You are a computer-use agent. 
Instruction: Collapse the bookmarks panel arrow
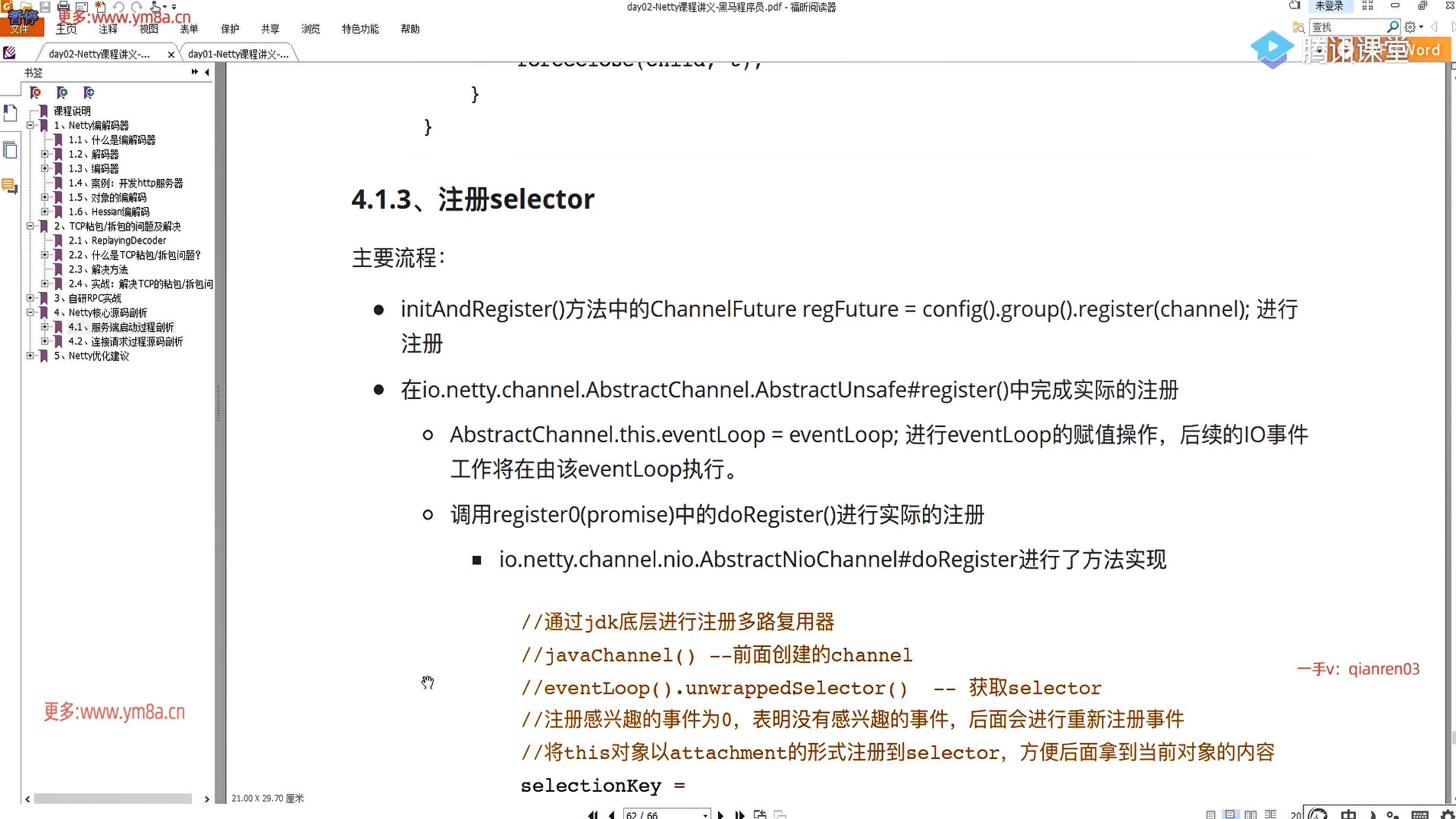[207, 72]
